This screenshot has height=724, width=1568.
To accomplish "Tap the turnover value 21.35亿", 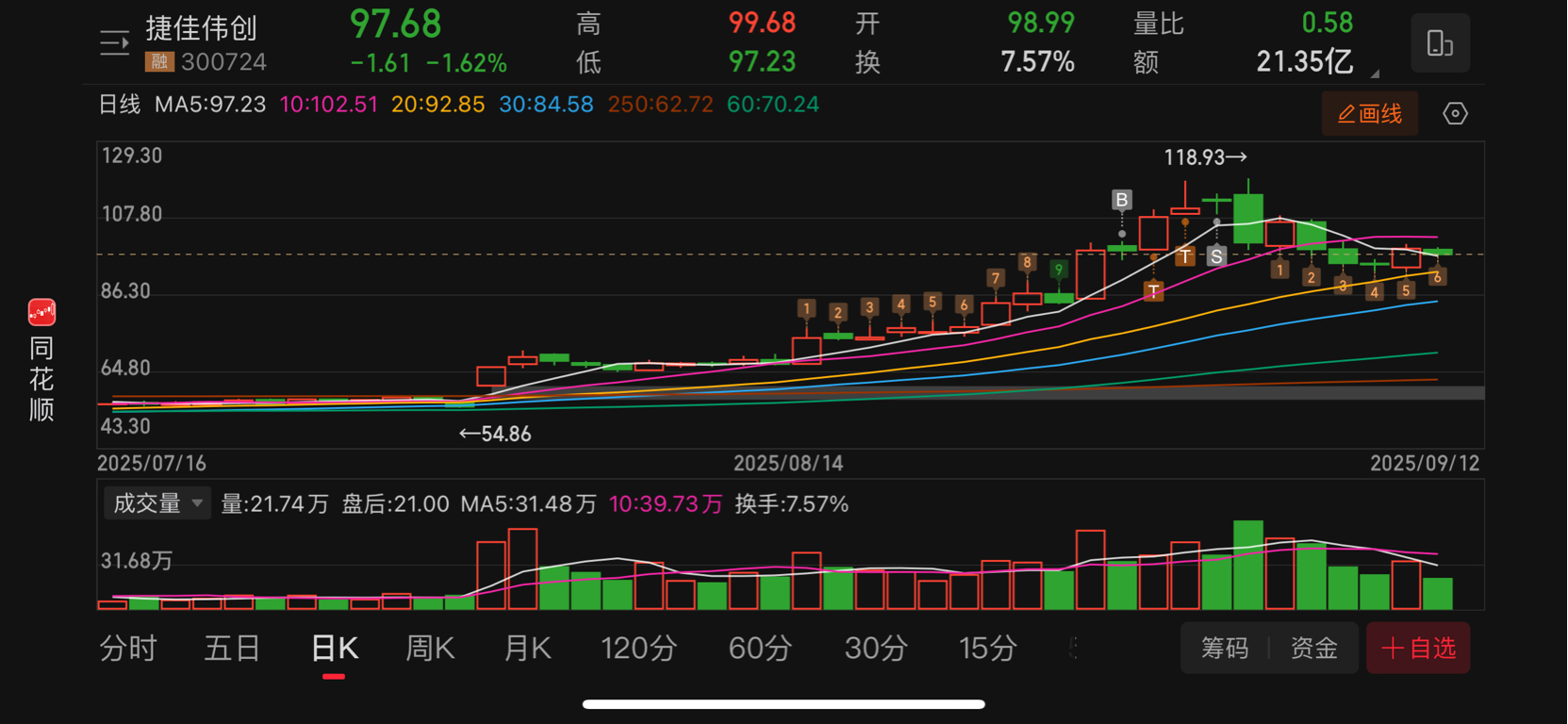I will coord(1305,62).
